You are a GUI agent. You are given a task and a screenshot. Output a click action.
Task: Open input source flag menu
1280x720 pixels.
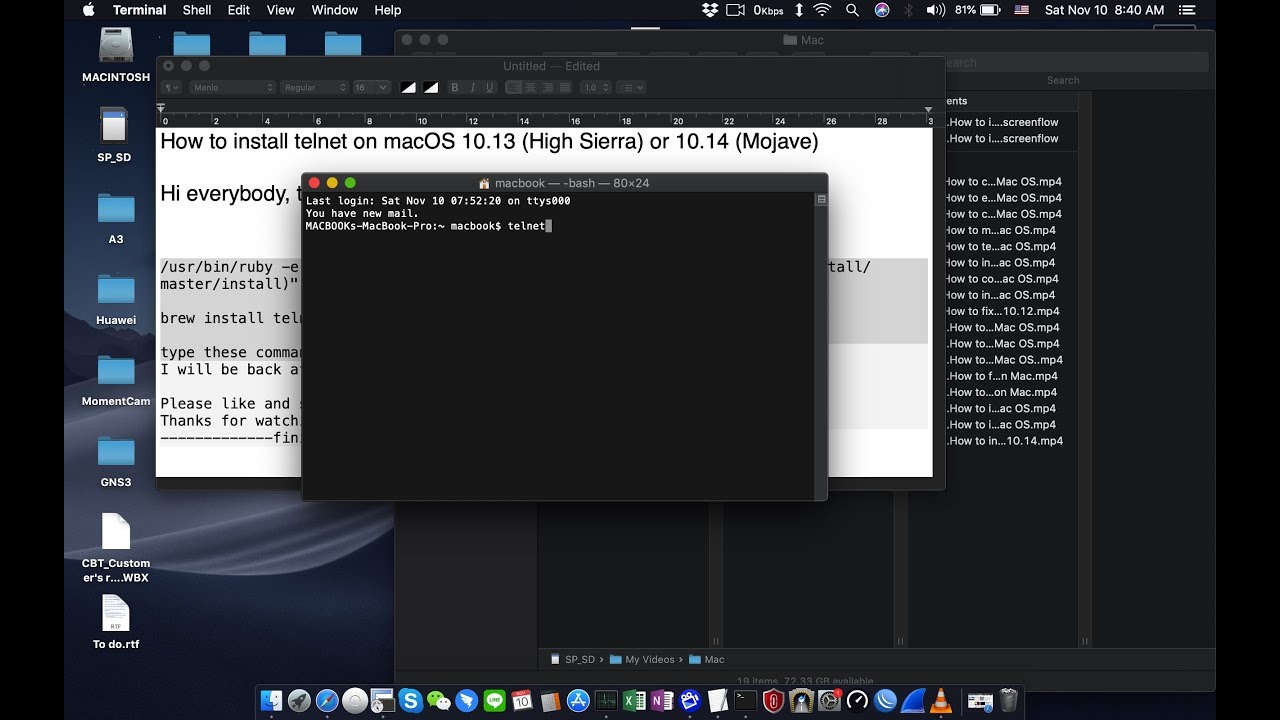tap(1021, 10)
